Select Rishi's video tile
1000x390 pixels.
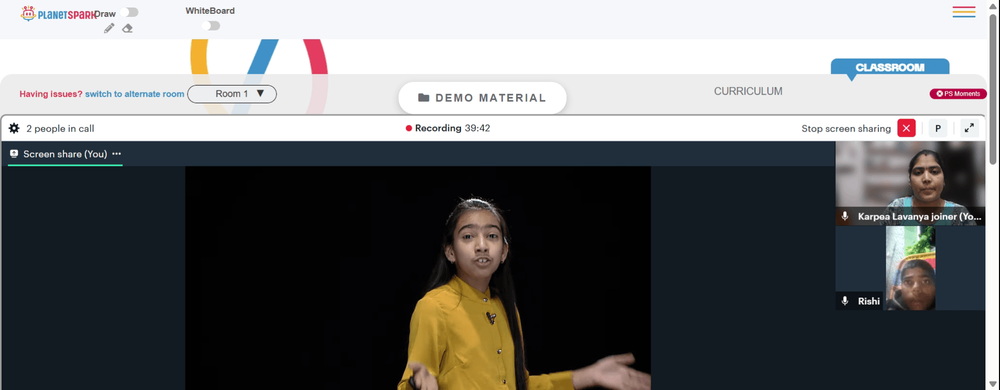click(911, 268)
